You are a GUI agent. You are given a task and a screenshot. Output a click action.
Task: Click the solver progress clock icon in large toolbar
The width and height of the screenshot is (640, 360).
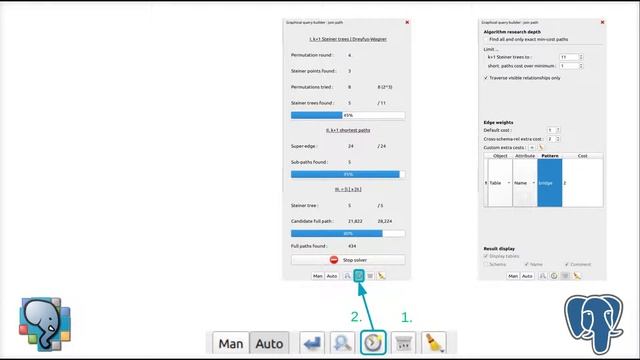coord(373,343)
